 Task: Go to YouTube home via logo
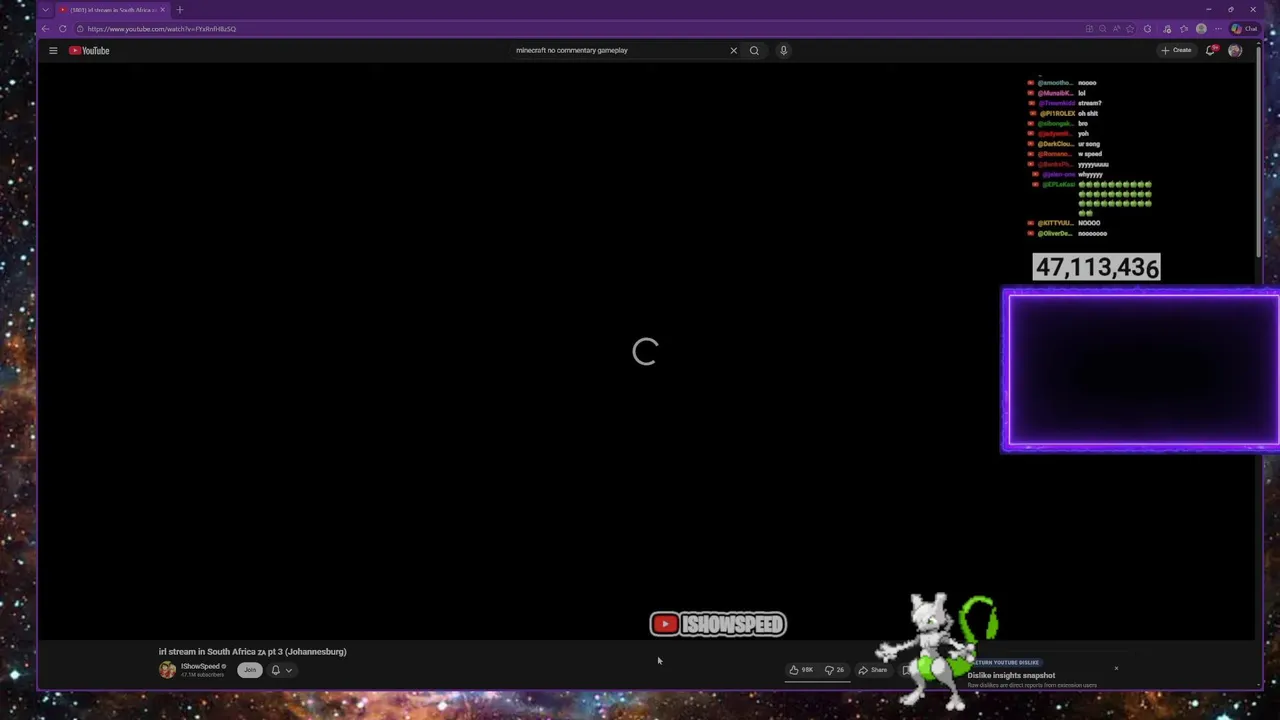[89, 50]
